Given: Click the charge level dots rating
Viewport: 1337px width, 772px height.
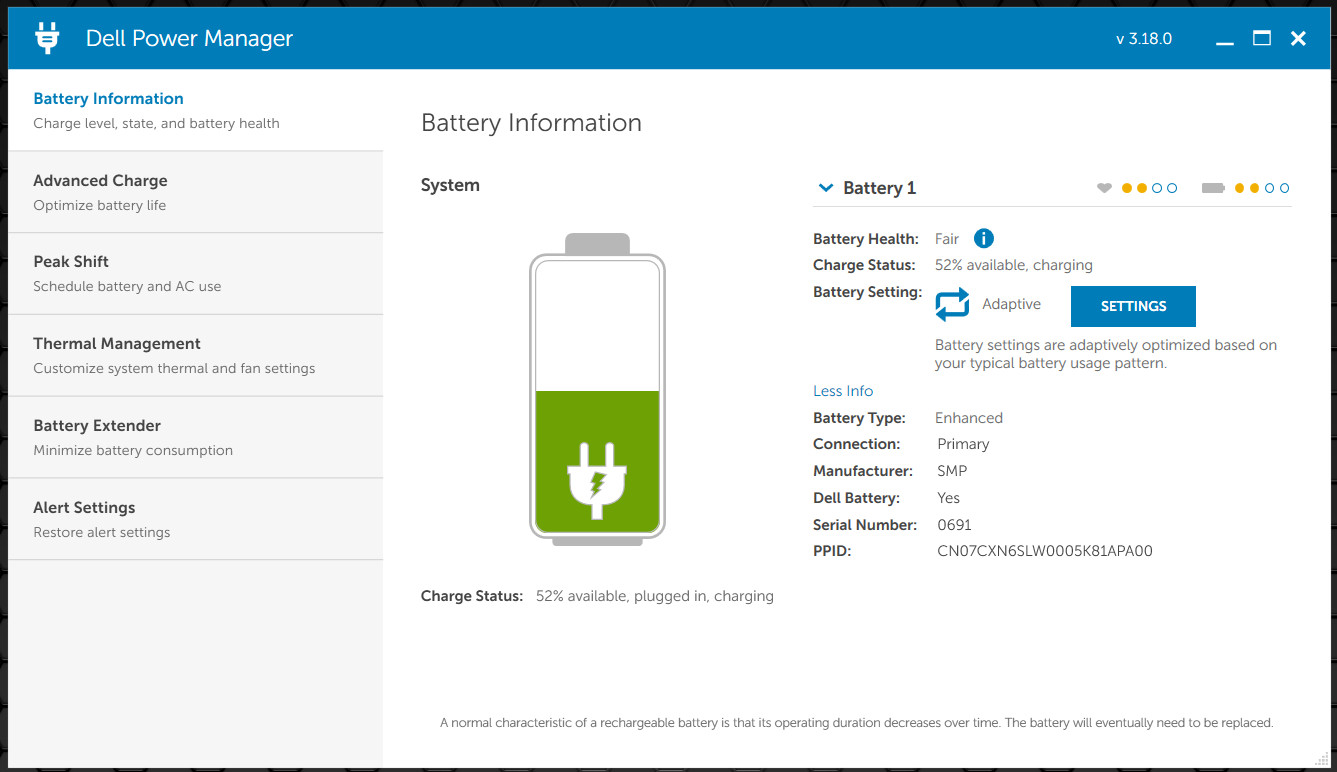Looking at the screenshot, I should click(x=1262, y=188).
